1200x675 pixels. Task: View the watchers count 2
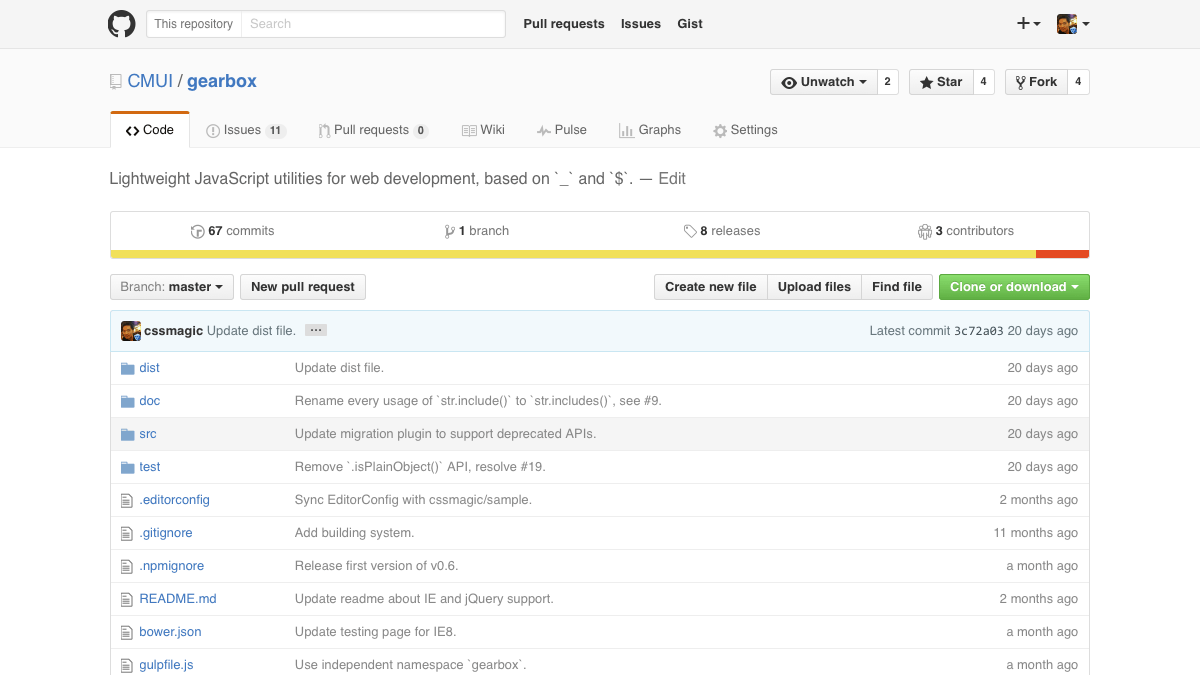coord(888,82)
